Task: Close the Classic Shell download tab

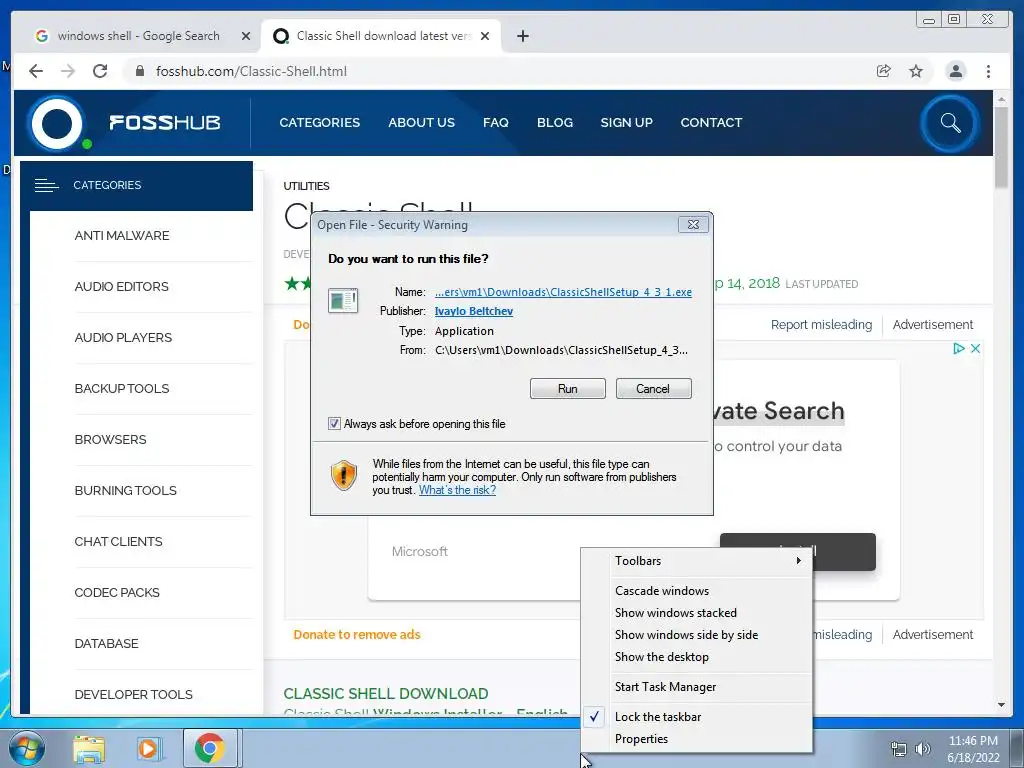Action: tap(485, 36)
